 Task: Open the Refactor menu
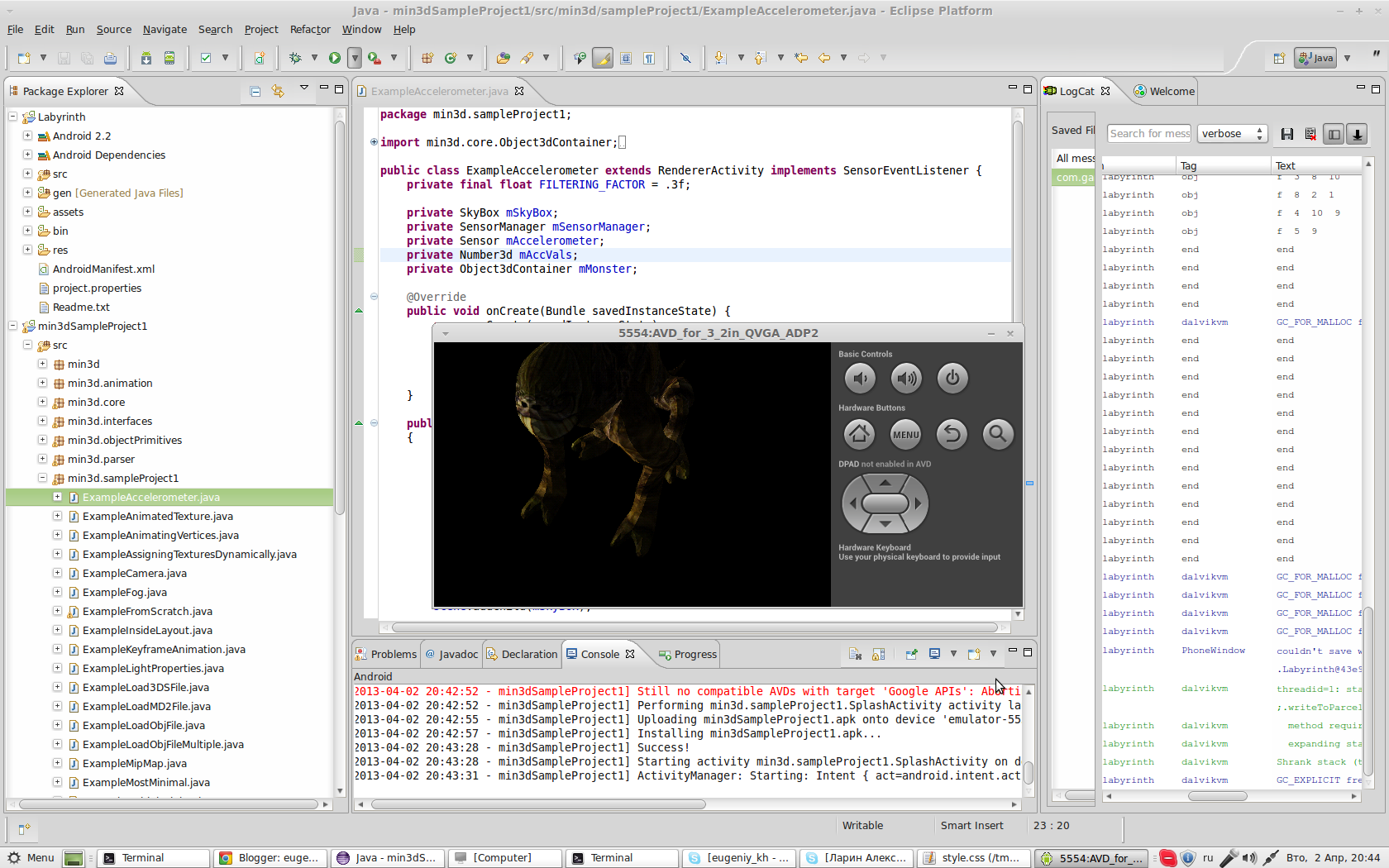[309, 29]
